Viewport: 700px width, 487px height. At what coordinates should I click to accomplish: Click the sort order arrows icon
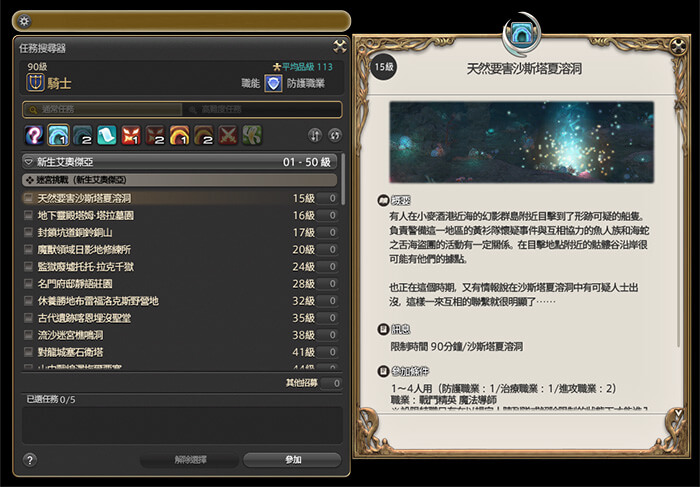click(x=315, y=135)
